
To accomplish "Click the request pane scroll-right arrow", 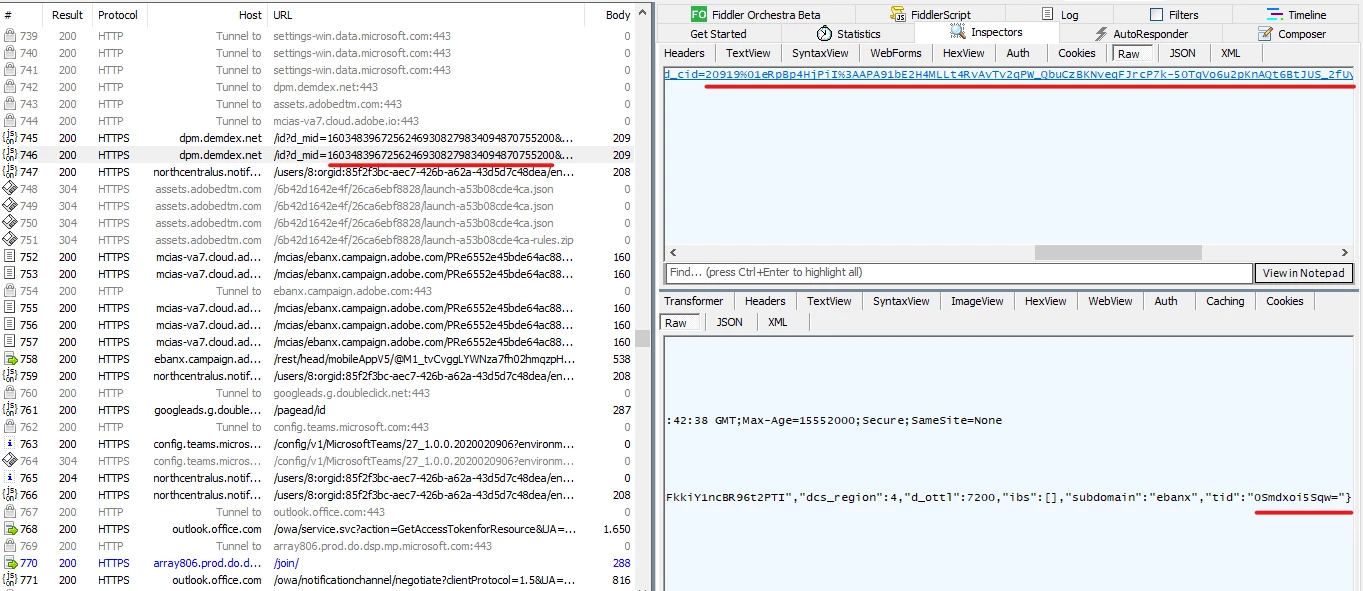I will [x=1346, y=253].
